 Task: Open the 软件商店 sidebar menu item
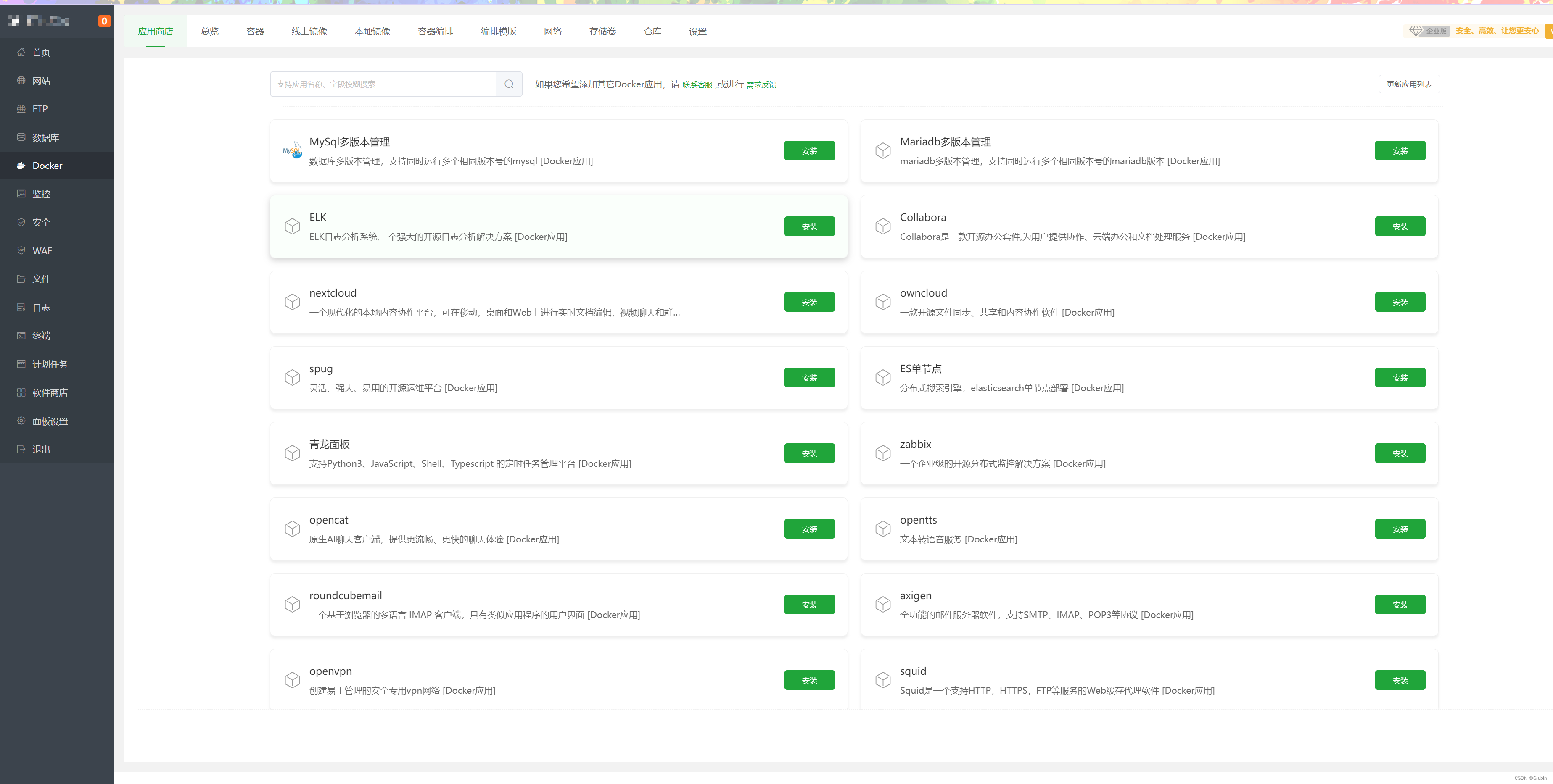point(57,392)
